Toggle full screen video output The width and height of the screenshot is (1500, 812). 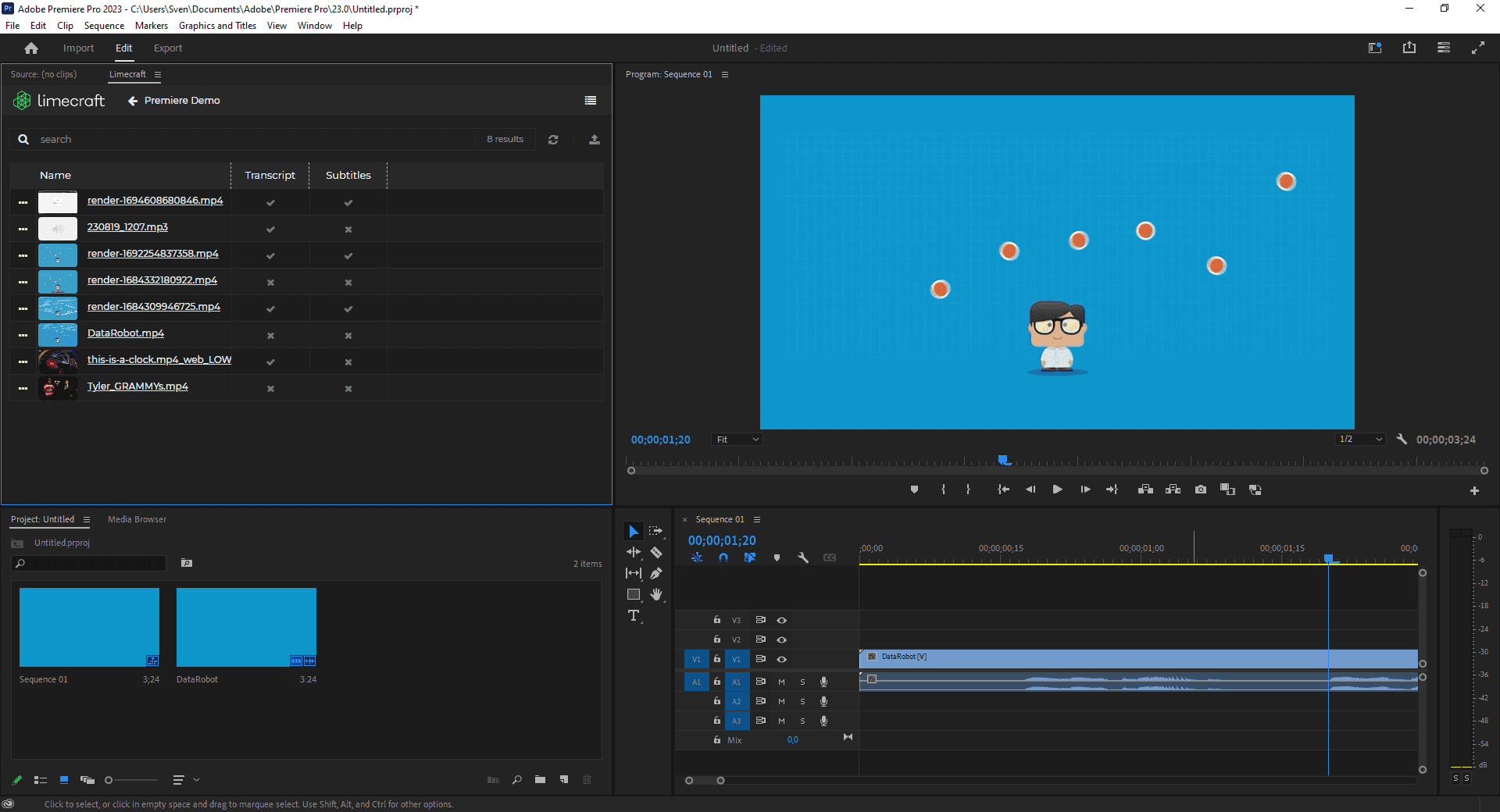tap(1478, 48)
